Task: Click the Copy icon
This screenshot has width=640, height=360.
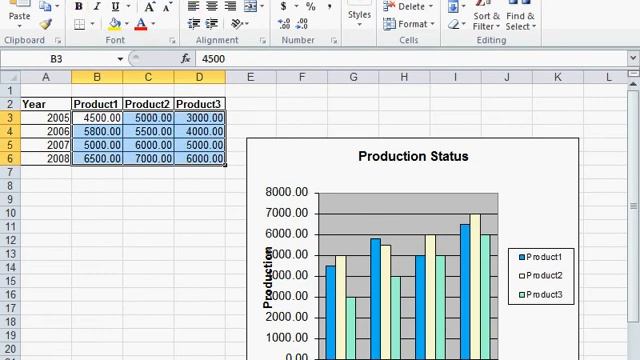Action: (45, 6)
